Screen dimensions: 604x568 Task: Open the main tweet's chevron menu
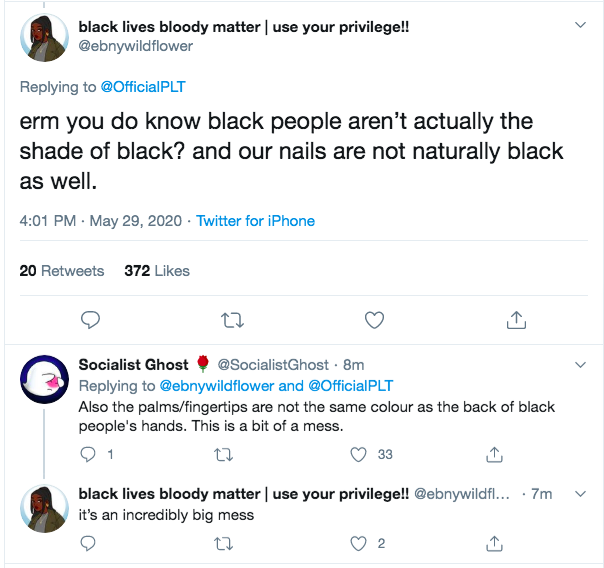580,25
